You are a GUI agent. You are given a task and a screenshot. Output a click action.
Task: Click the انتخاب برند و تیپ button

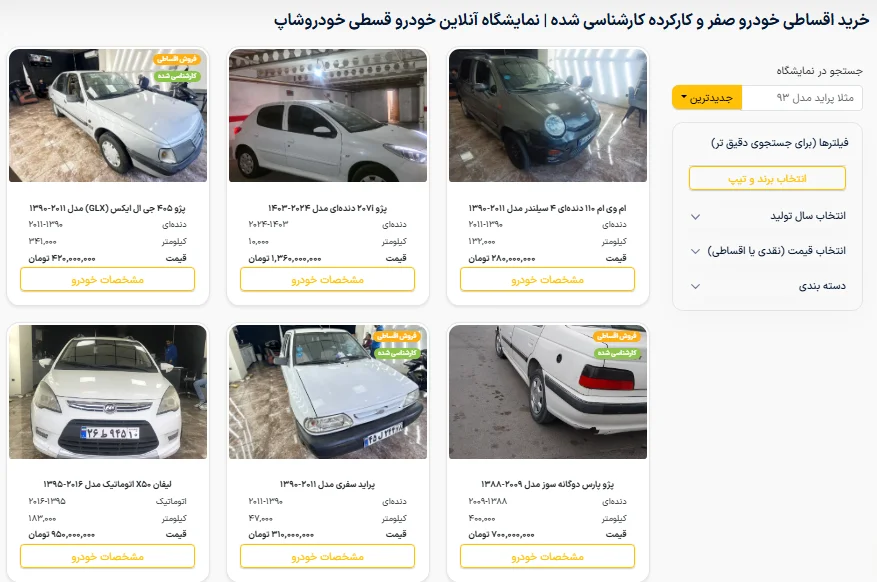pos(767,179)
